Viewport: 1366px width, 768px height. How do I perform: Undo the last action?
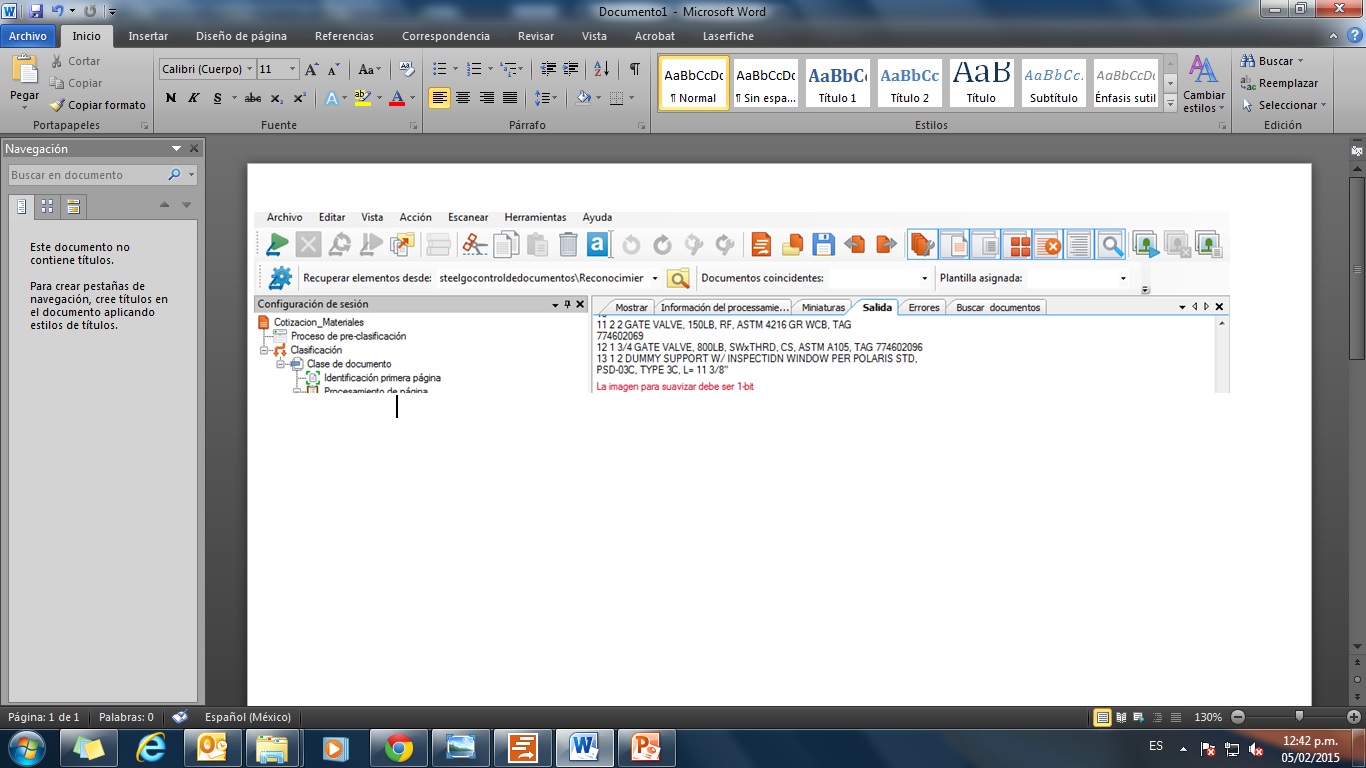tap(57, 11)
